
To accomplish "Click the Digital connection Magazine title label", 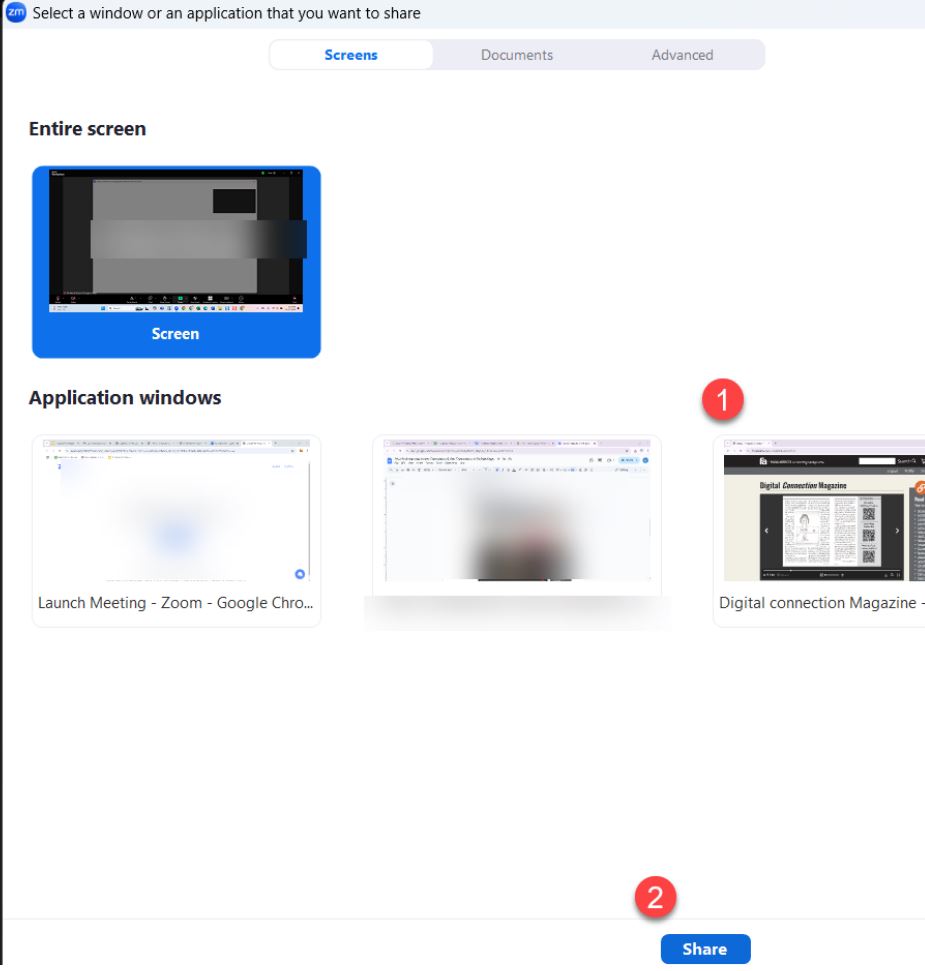I will coord(820,602).
